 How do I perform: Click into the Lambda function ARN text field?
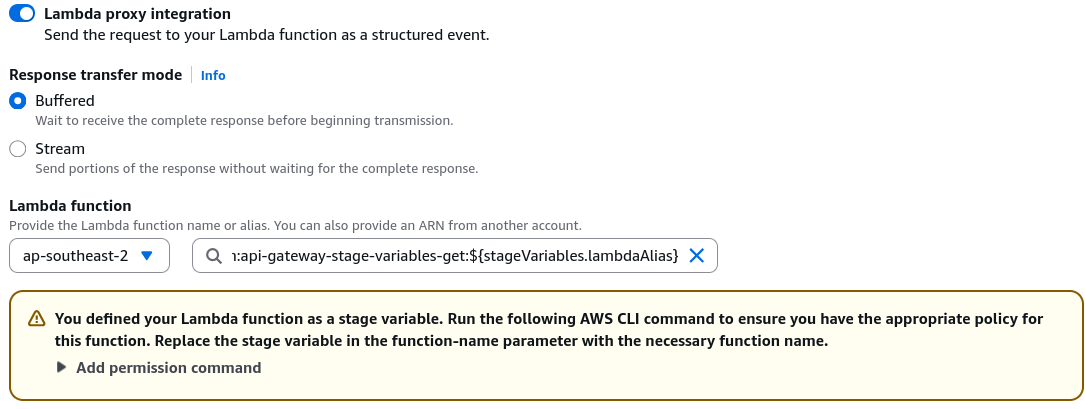tap(455, 255)
